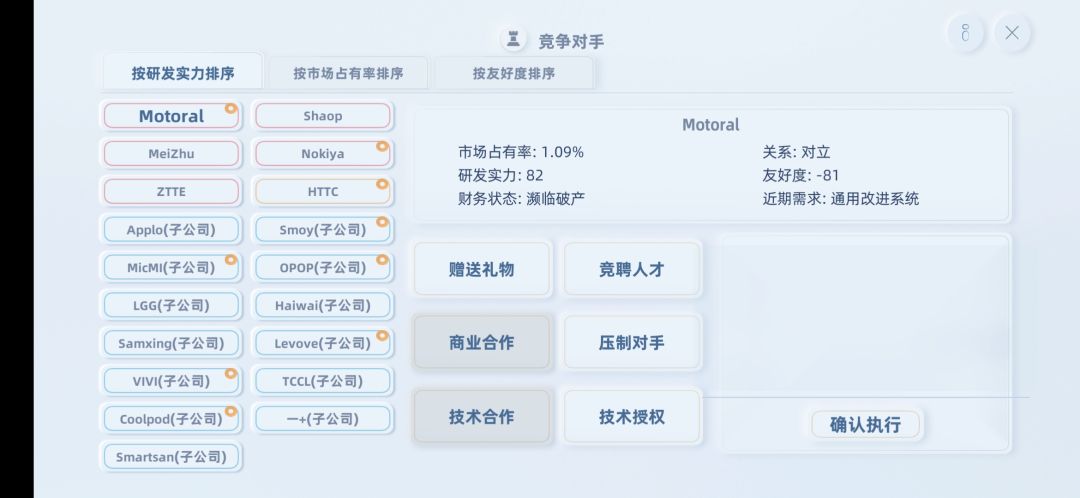Click the 商业合作 button
Screen dimensions: 1080x498
click(x=482, y=342)
